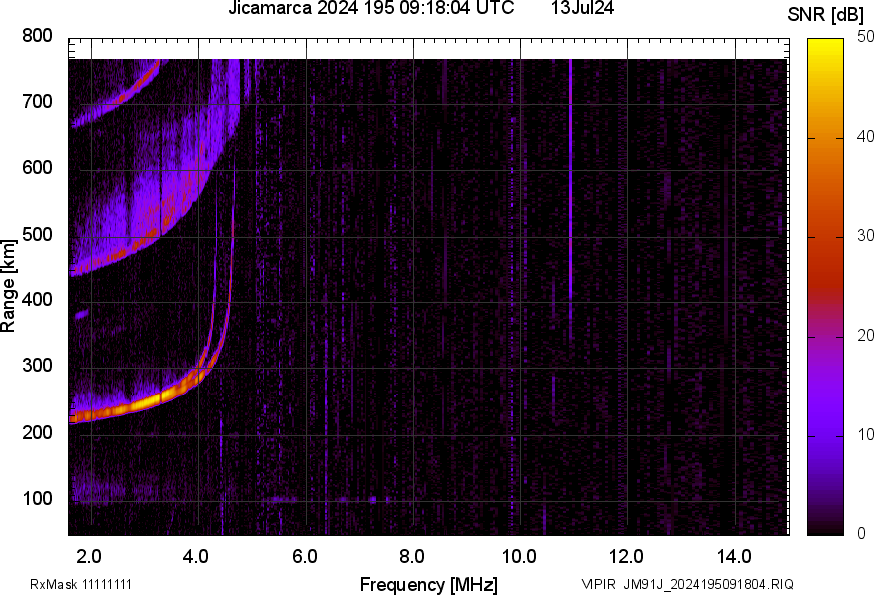Viewport: 874px width, 595px height.
Task: Click the bright yellow echo trace near 250 km
Action: coord(140,401)
